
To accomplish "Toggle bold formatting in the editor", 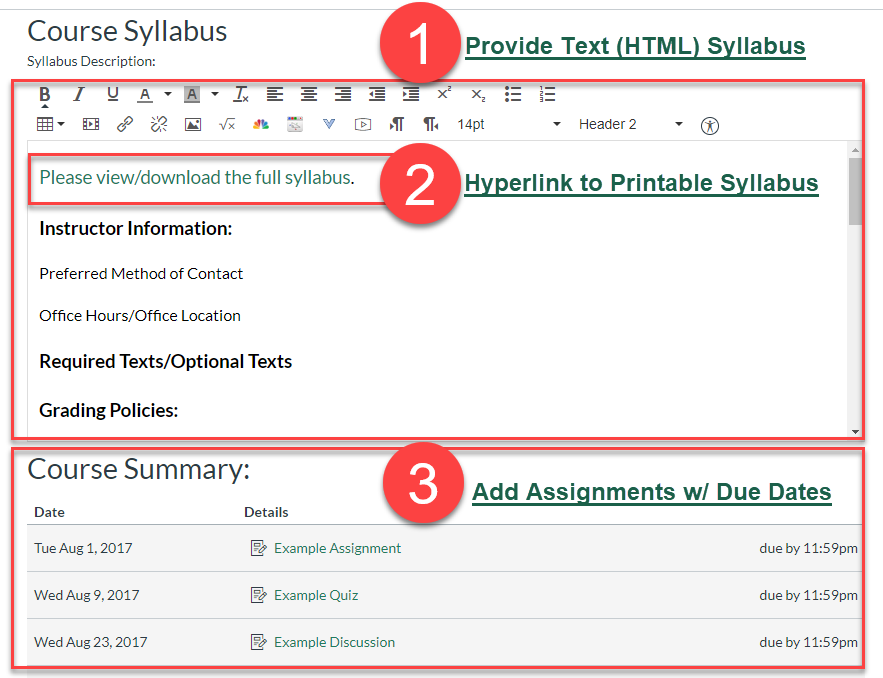I will (x=45, y=94).
